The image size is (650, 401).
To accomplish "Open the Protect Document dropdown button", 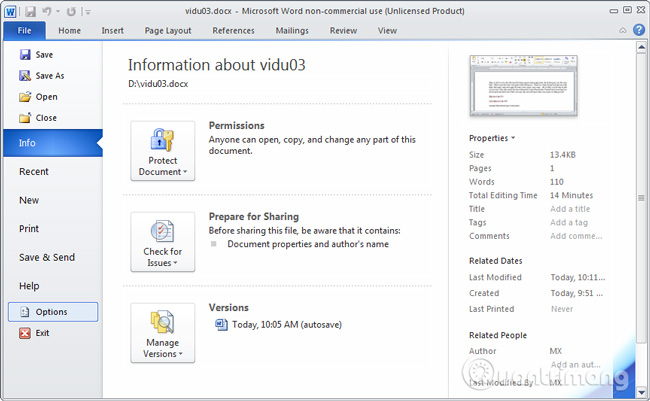I will coord(162,151).
